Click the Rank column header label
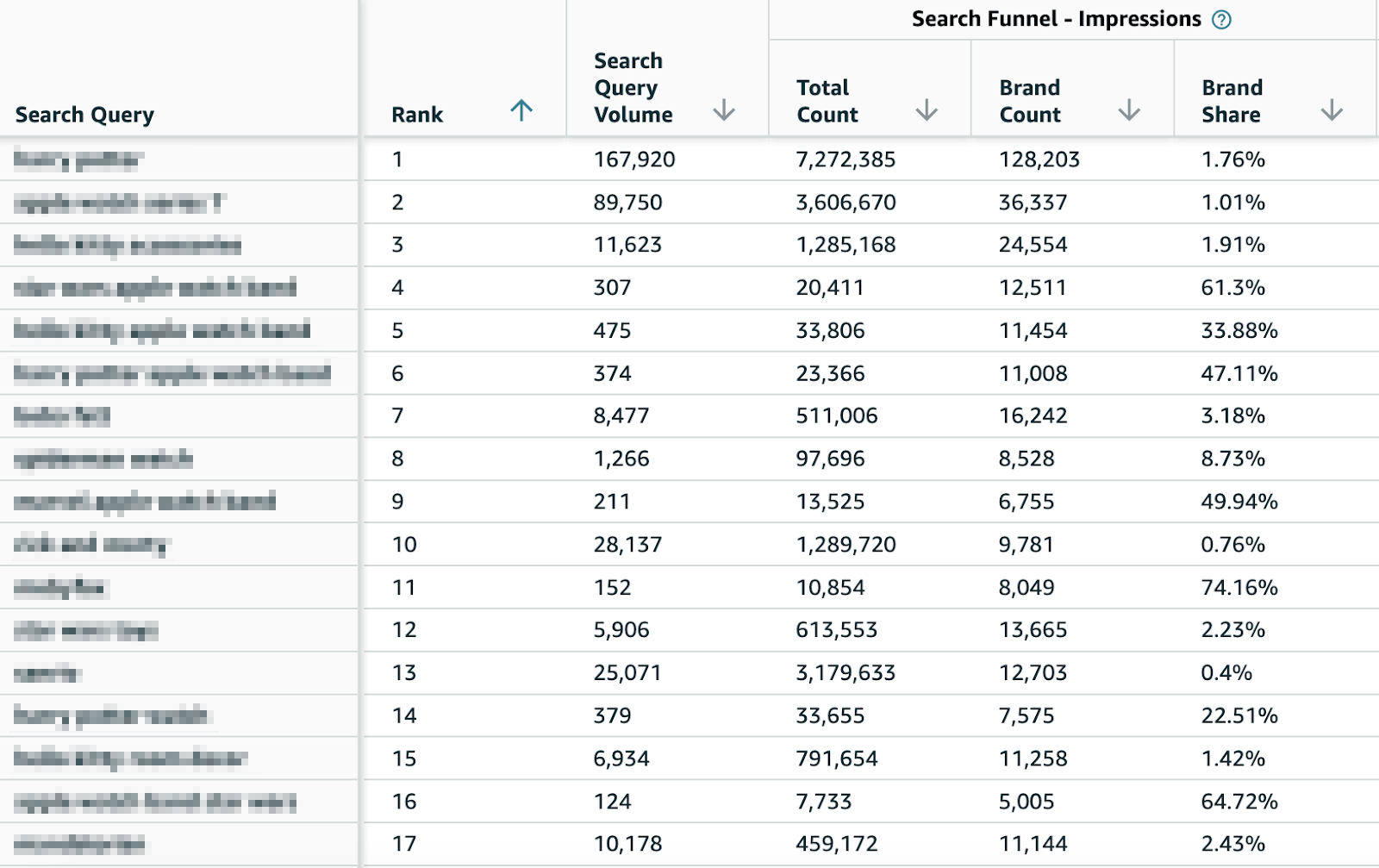 [416, 114]
